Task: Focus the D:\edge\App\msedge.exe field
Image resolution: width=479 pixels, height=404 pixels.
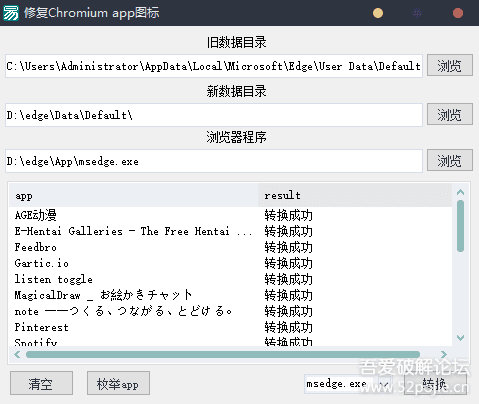Action: [x=214, y=161]
